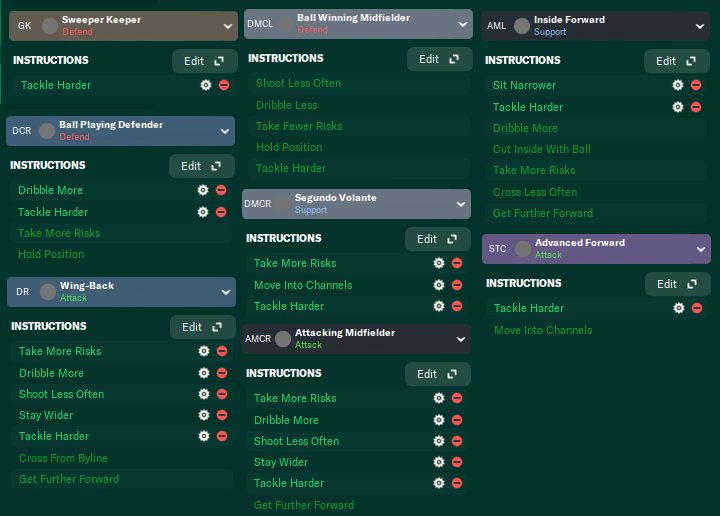Open the Ball Winning Midfielder role dropdown

[x=460, y=23]
